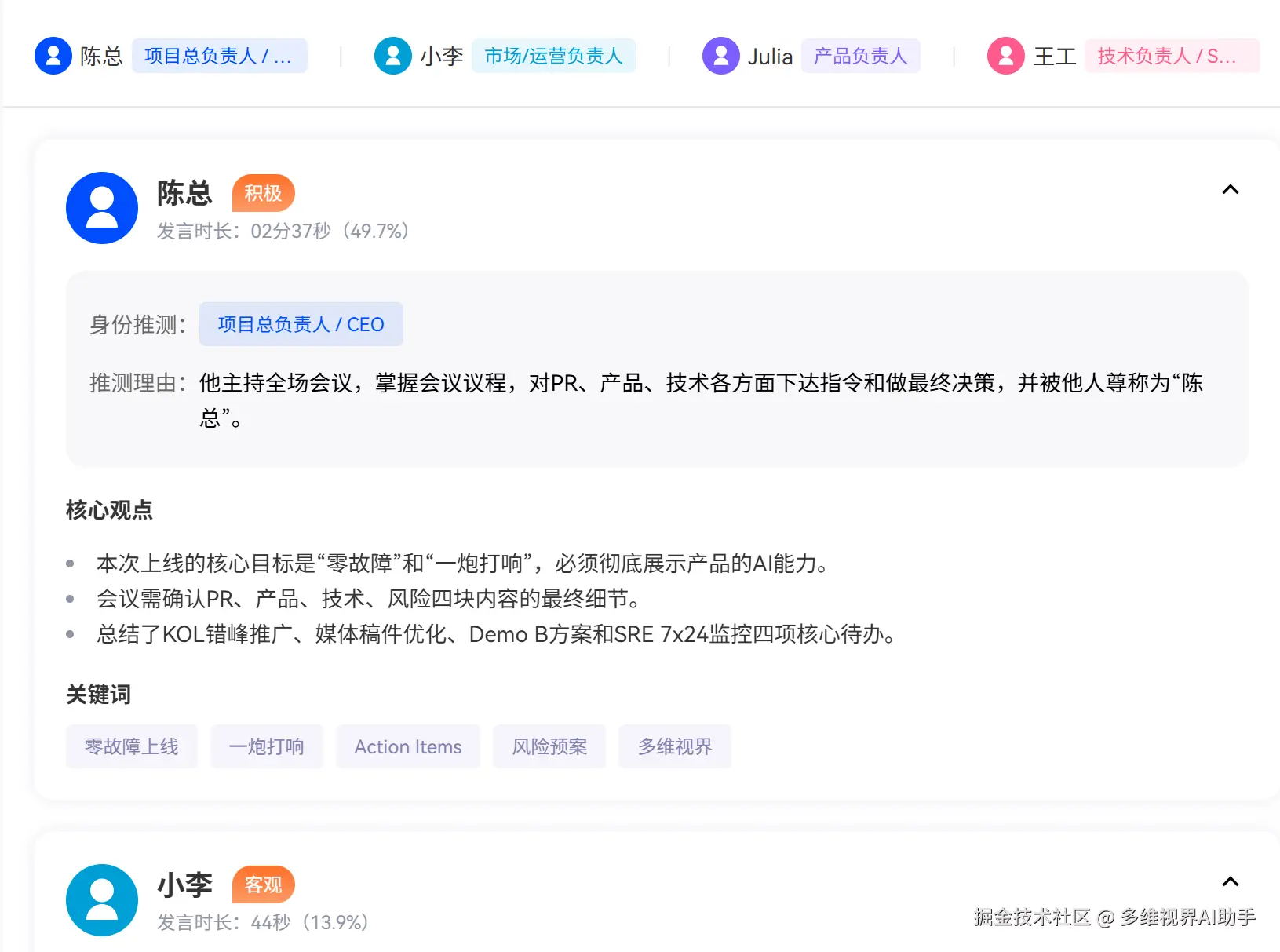The height and width of the screenshot is (952, 1280).
Task: Click 陈总's role tag in the top bar
Action: point(220,55)
